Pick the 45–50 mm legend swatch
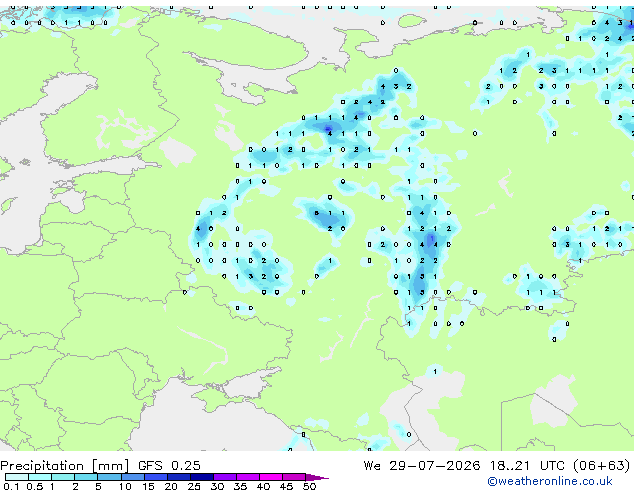The image size is (634, 490). click(294, 477)
